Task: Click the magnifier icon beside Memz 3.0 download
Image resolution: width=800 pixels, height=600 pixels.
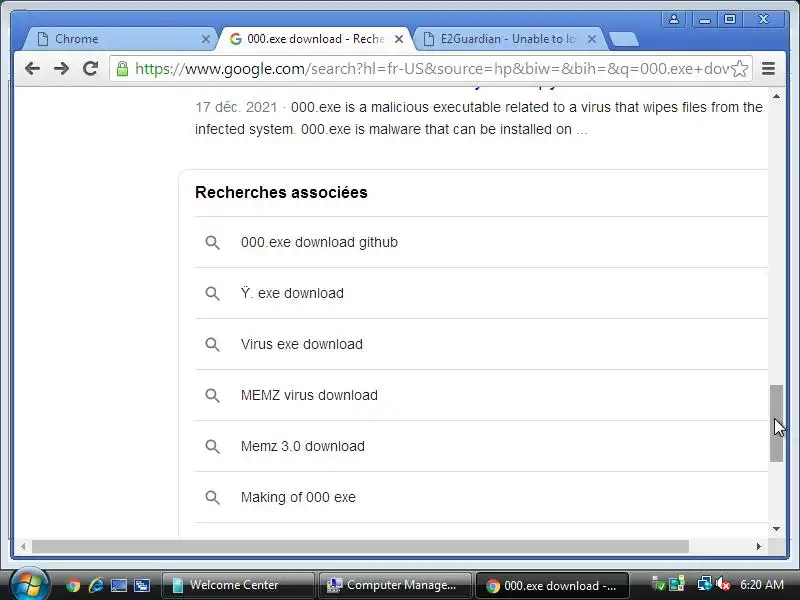Action: 212,446
